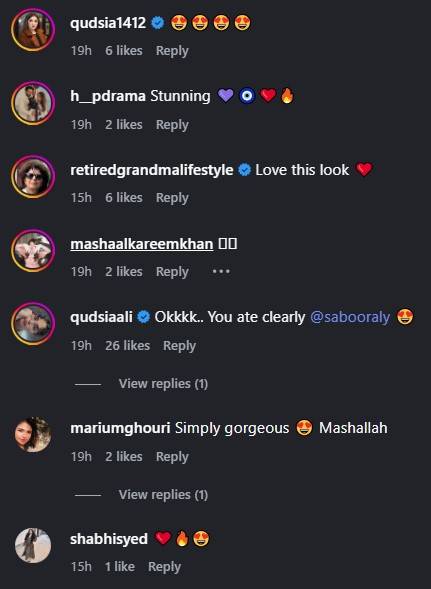View 6 likes on retiredgrandmalifestyle's comment
This screenshot has height=589, width=431.
[x=124, y=198]
